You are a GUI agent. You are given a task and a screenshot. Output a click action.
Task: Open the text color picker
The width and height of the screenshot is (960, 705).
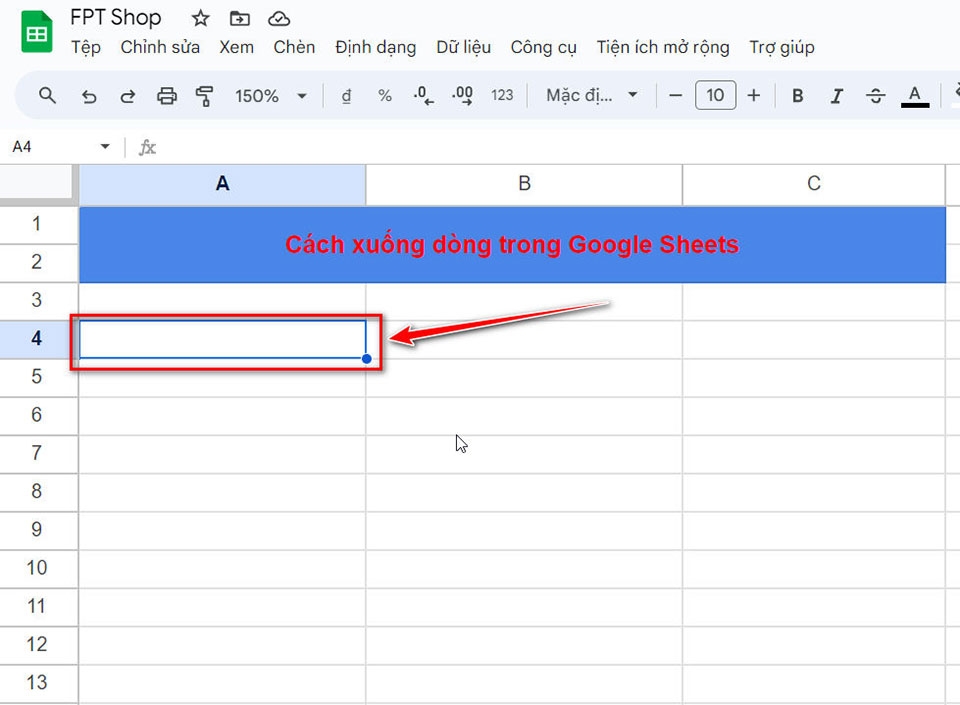coord(914,95)
